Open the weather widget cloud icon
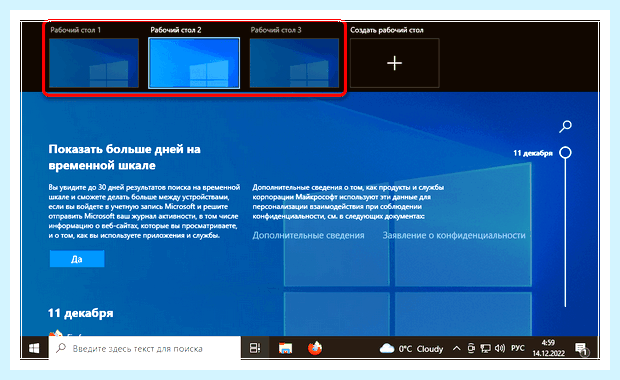 (387, 348)
